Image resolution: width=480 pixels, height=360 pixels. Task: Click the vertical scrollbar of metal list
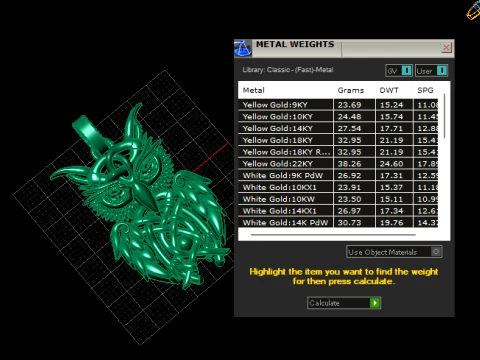[x=444, y=116]
